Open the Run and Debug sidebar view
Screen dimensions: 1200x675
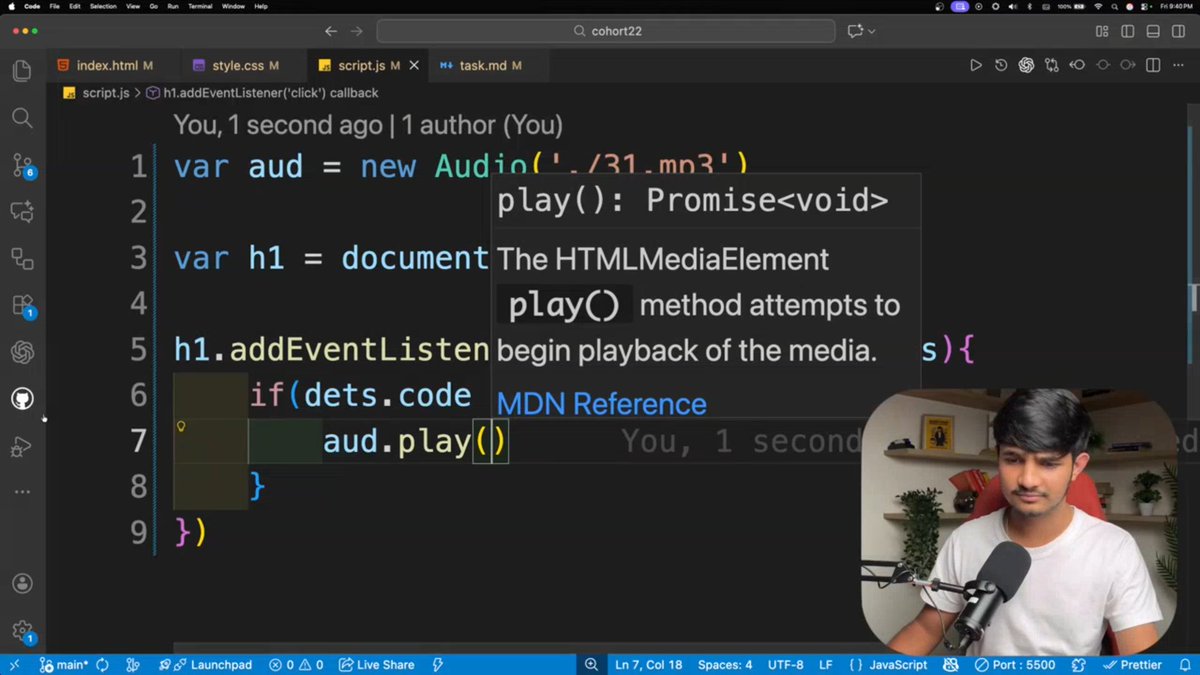click(22, 445)
